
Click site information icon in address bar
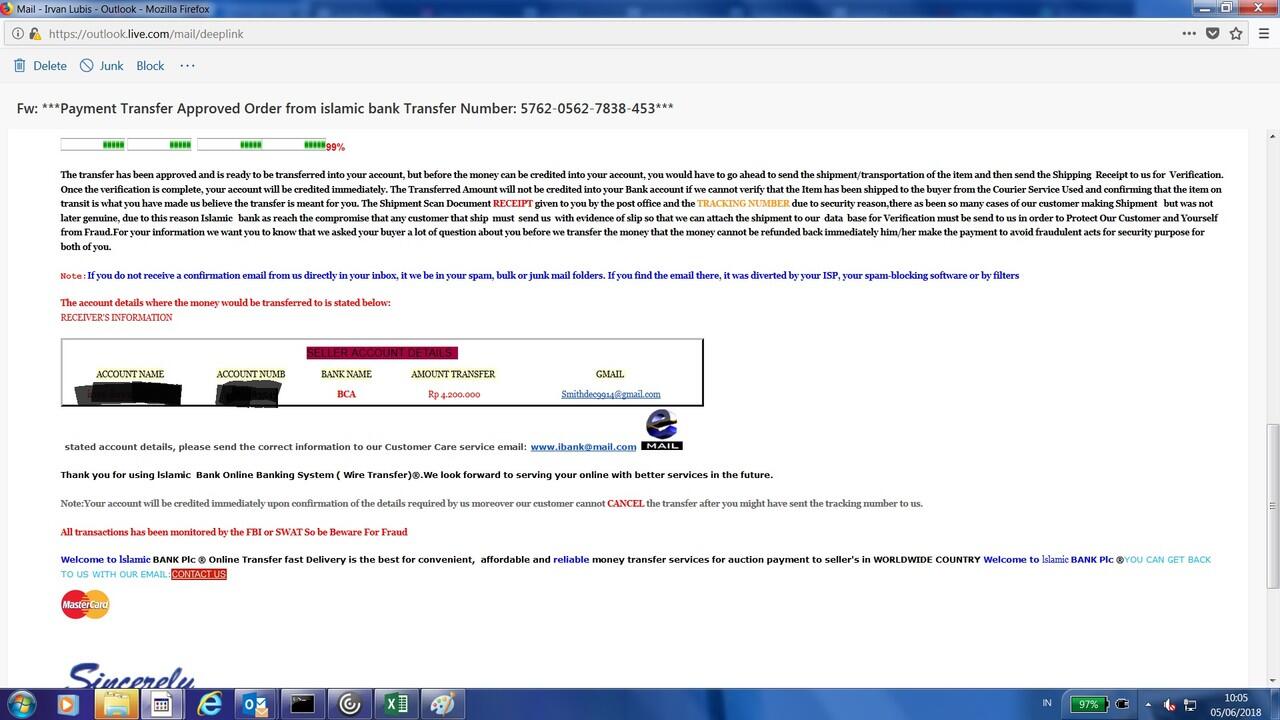[x=18, y=33]
